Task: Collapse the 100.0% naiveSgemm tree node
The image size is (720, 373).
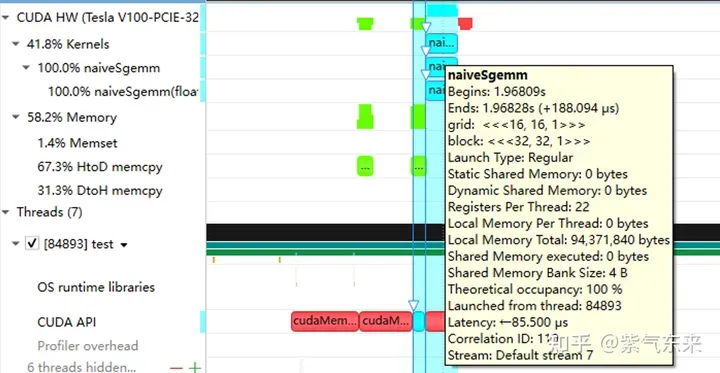Action: [27, 68]
